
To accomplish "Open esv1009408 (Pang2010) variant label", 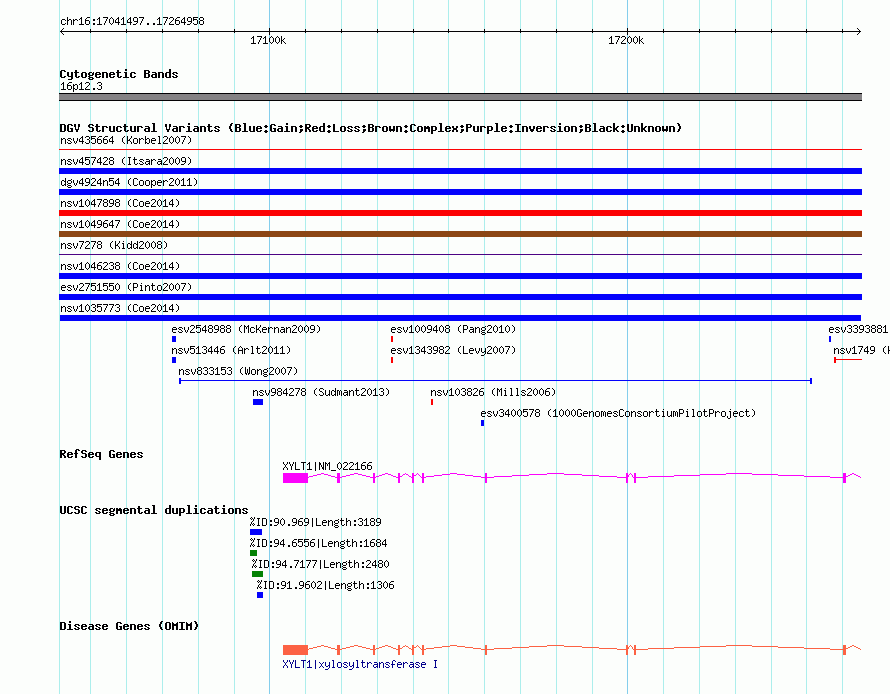I will click(453, 329).
